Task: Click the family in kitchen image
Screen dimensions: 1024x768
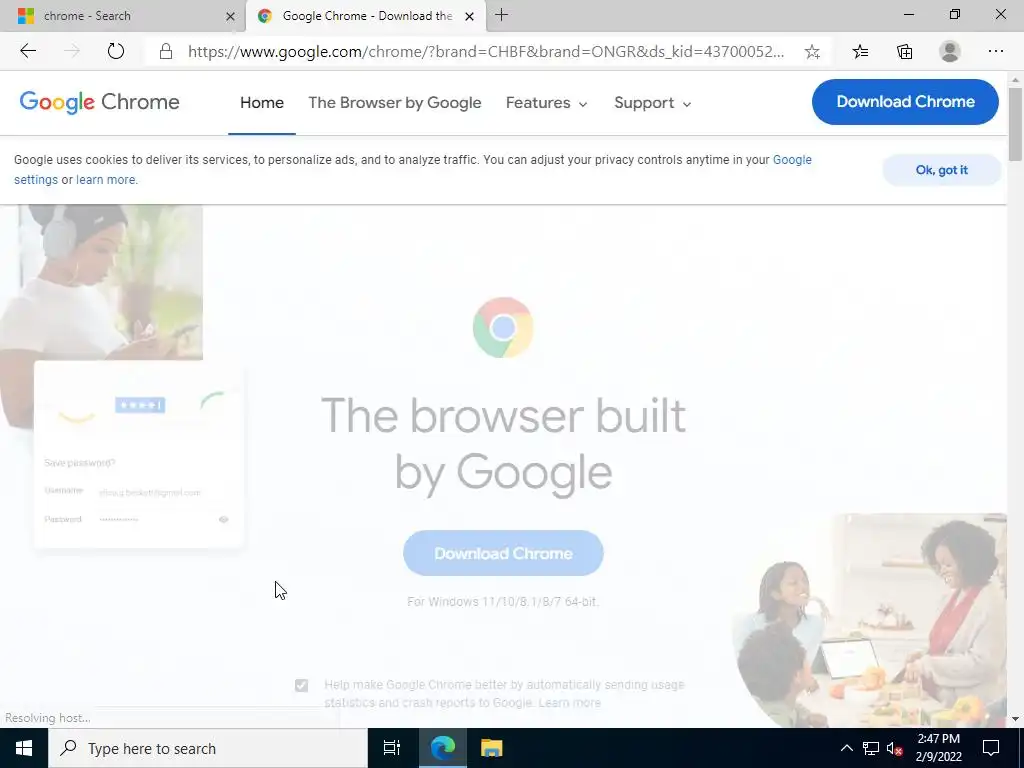Action: pos(869,620)
